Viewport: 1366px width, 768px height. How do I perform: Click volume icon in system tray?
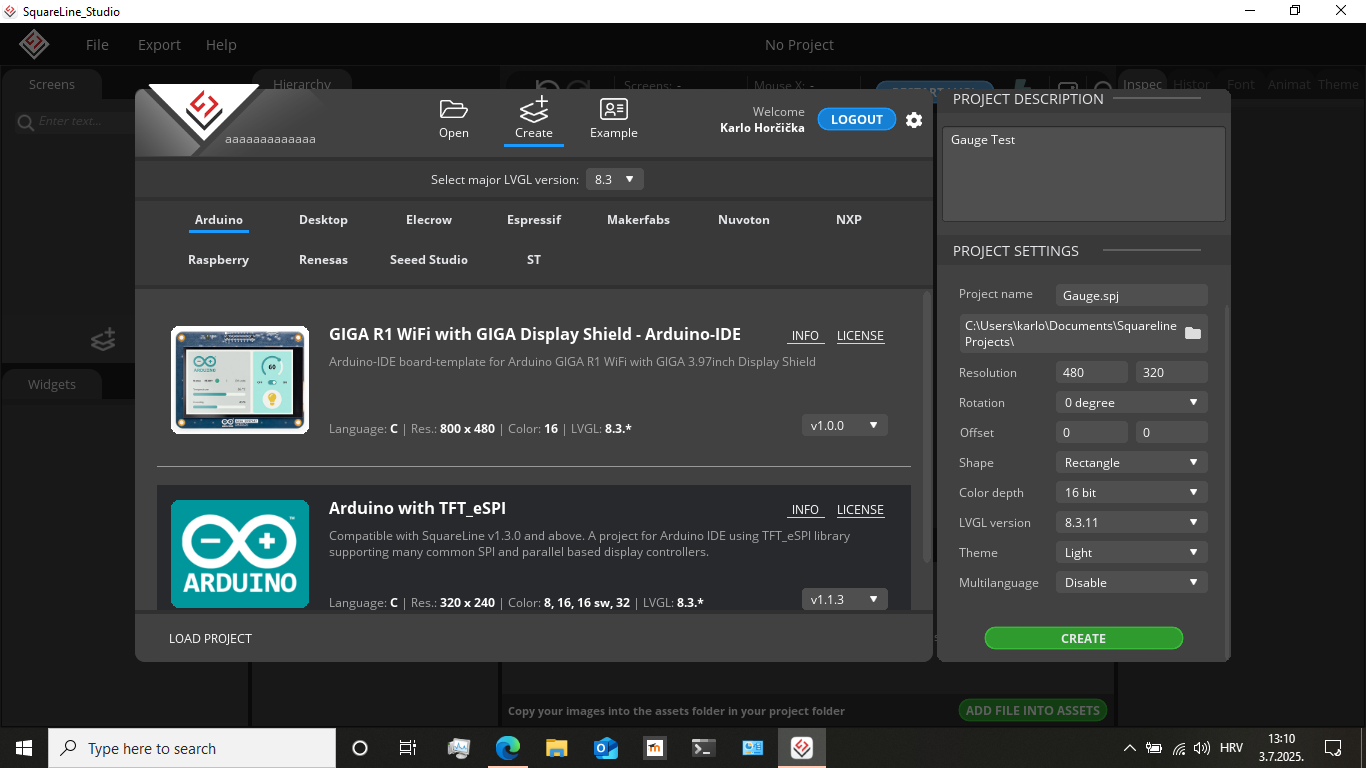click(x=1202, y=748)
